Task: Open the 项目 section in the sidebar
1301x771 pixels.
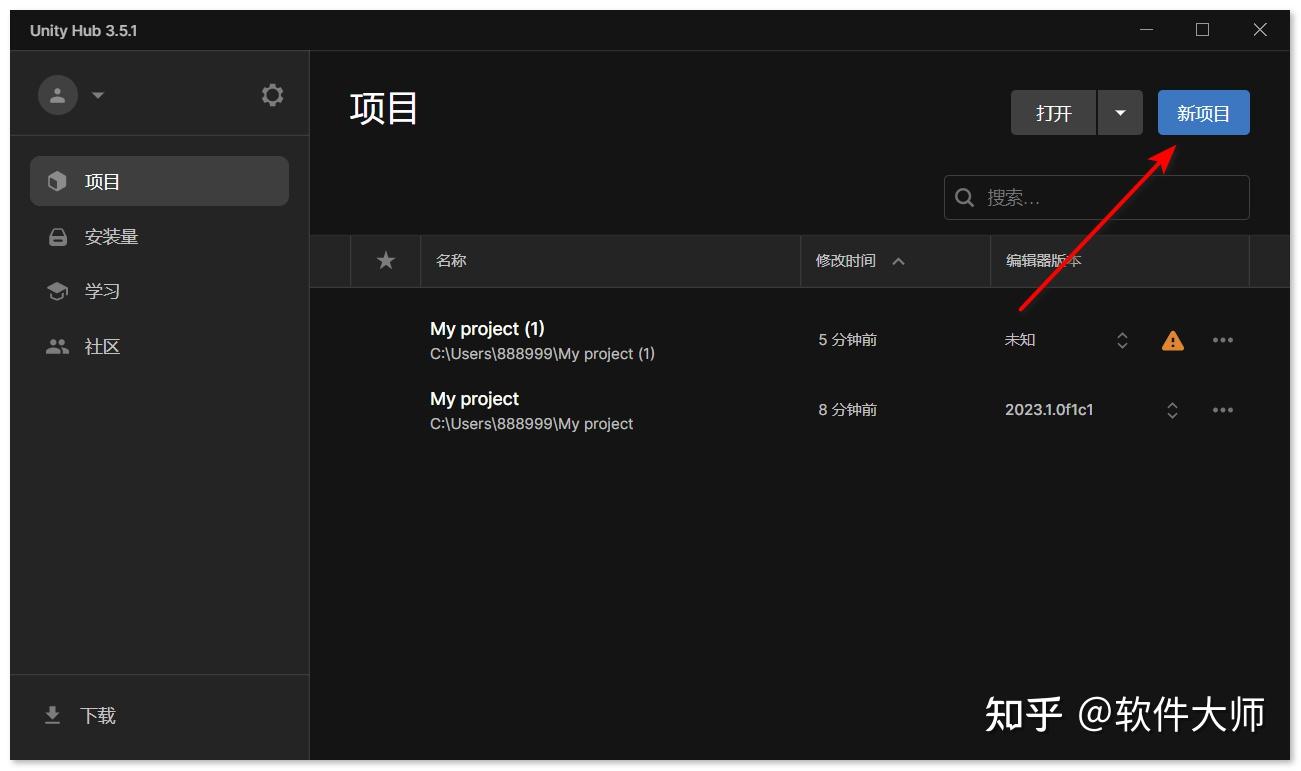Action: click(101, 181)
